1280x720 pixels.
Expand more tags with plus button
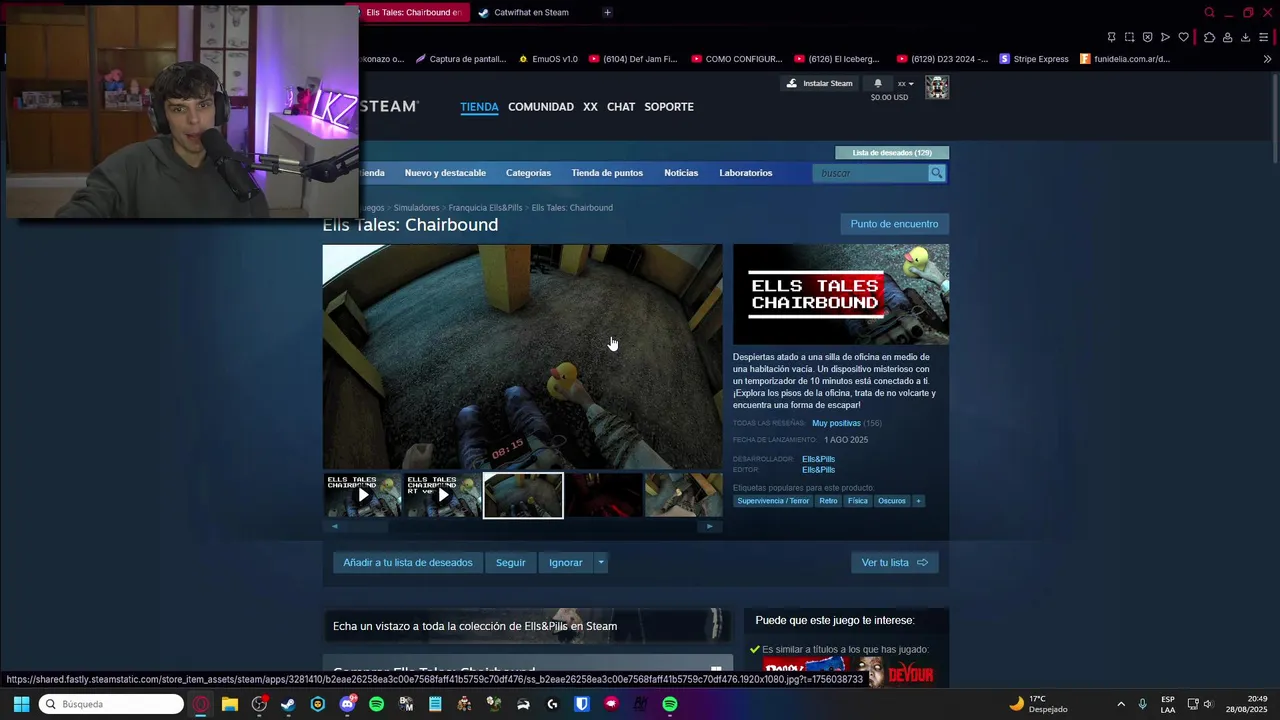918,501
